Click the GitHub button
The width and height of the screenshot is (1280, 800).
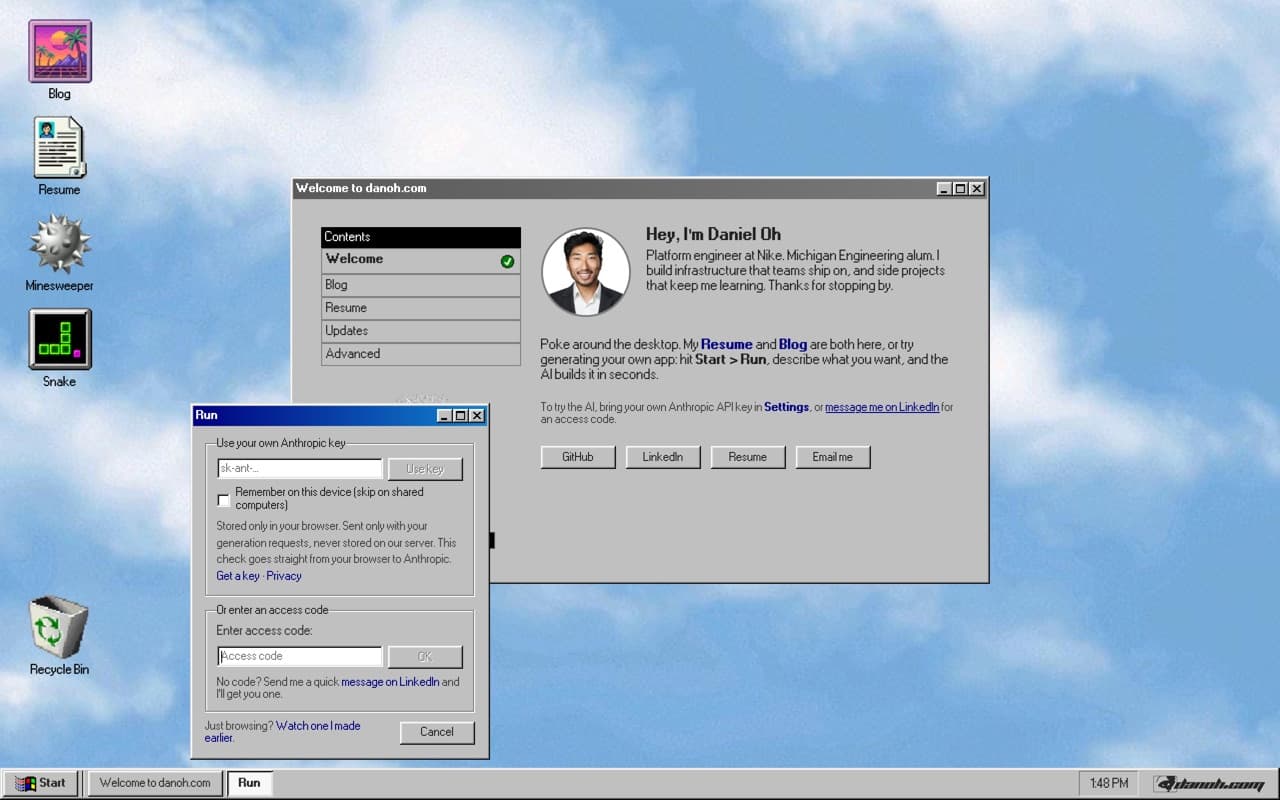pyautogui.click(x=578, y=457)
